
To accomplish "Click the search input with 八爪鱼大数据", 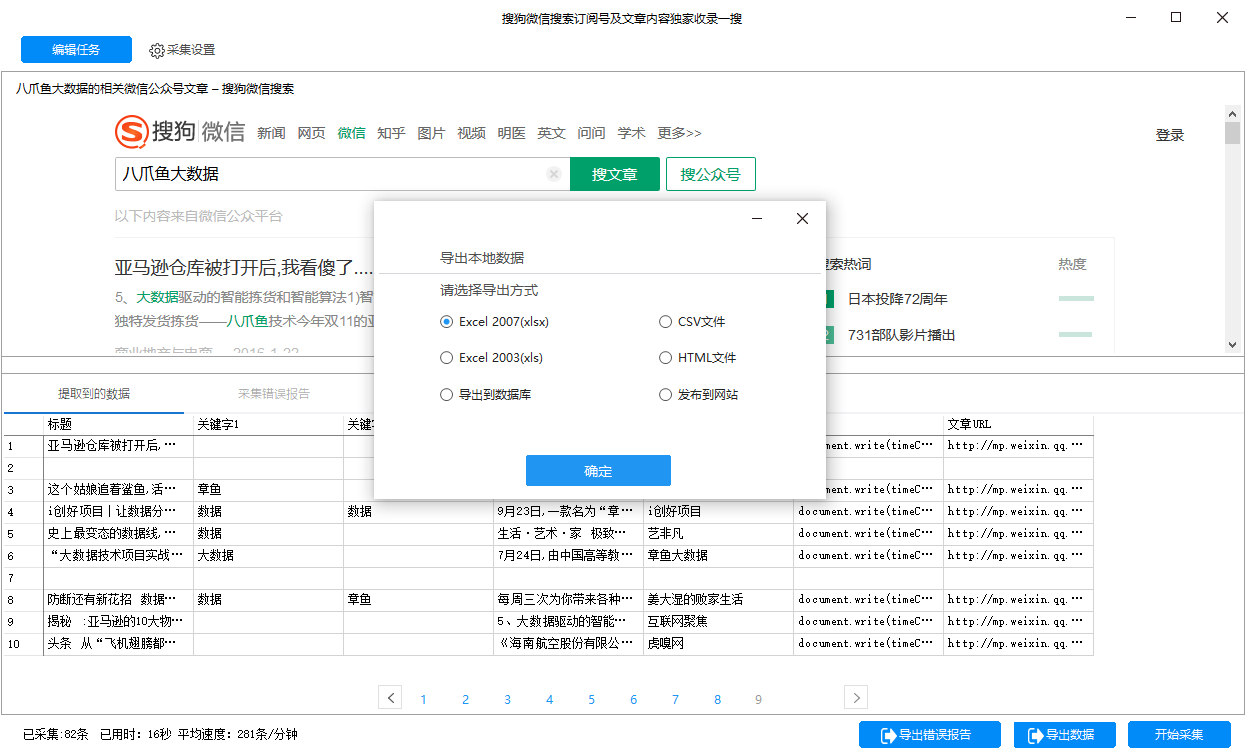I will point(330,174).
